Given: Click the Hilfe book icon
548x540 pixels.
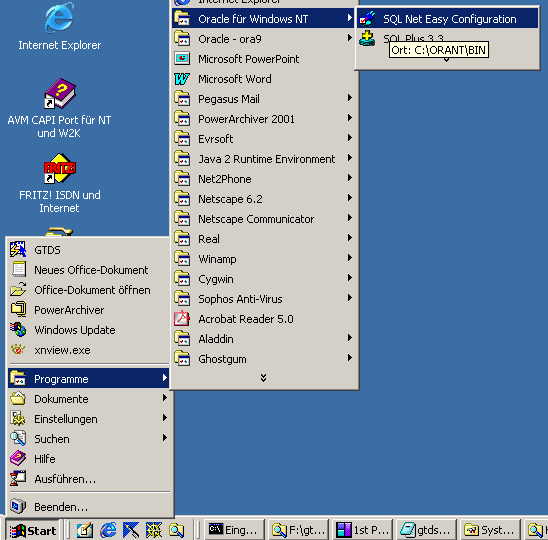Looking at the screenshot, I should [18, 458].
